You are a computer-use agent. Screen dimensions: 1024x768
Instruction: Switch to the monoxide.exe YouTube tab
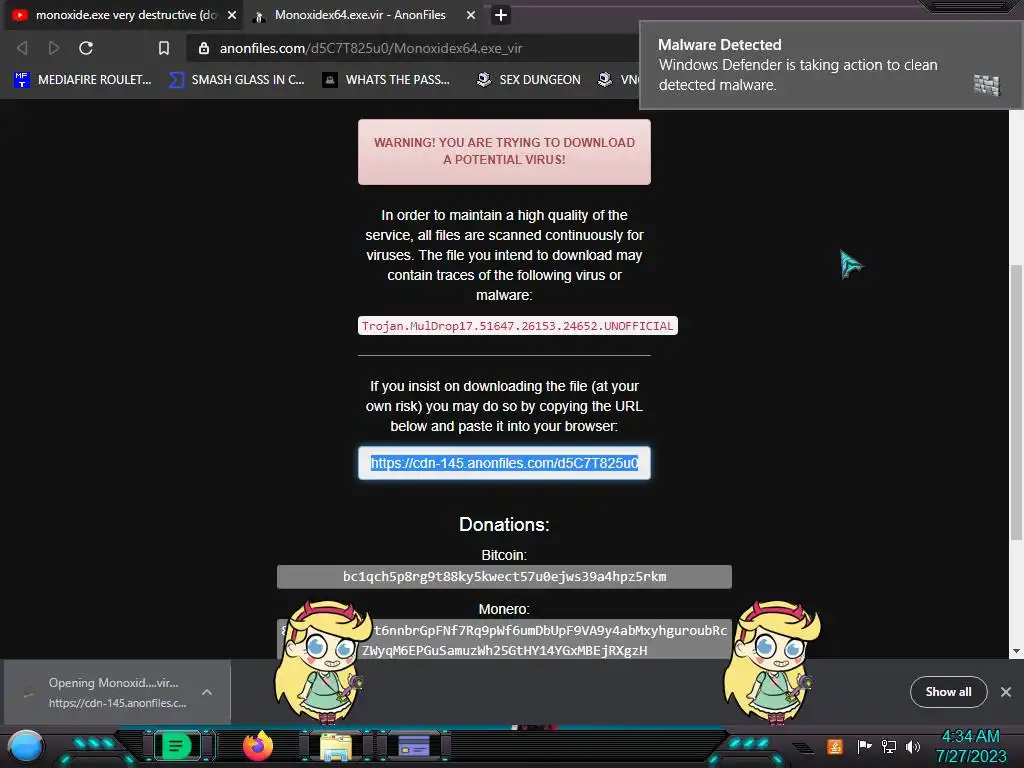(124, 15)
